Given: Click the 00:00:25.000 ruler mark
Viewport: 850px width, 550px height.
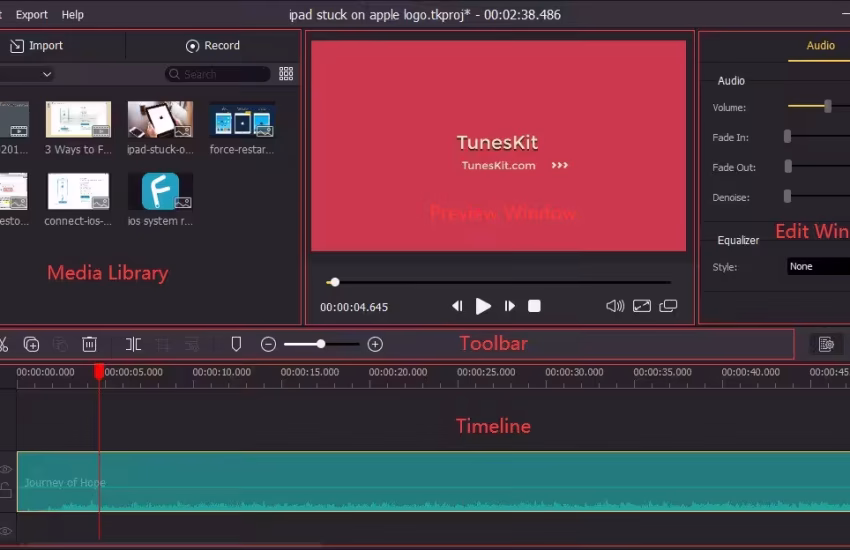Looking at the screenshot, I should click(486, 372).
